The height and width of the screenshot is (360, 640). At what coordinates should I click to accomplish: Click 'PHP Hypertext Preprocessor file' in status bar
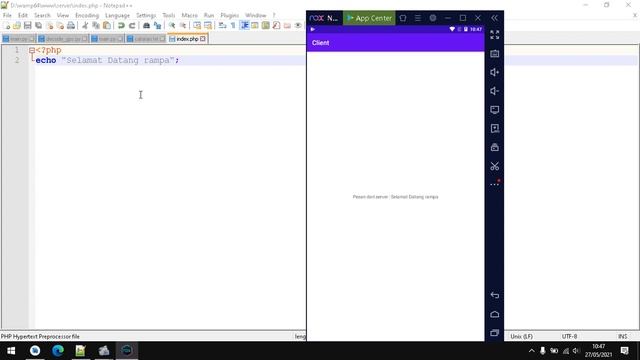pos(40,336)
